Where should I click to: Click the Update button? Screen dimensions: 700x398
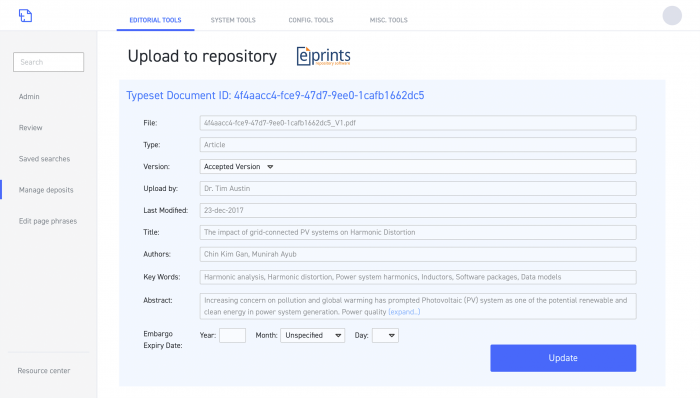coord(563,358)
